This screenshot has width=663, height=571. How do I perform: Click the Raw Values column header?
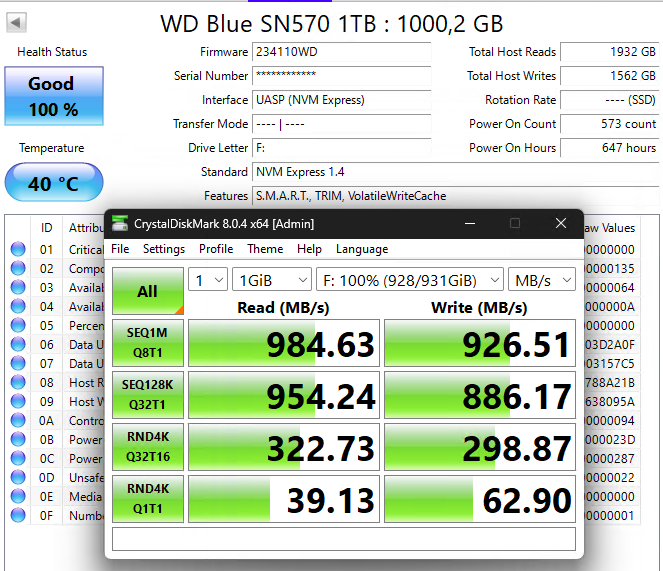click(x=610, y=228)
